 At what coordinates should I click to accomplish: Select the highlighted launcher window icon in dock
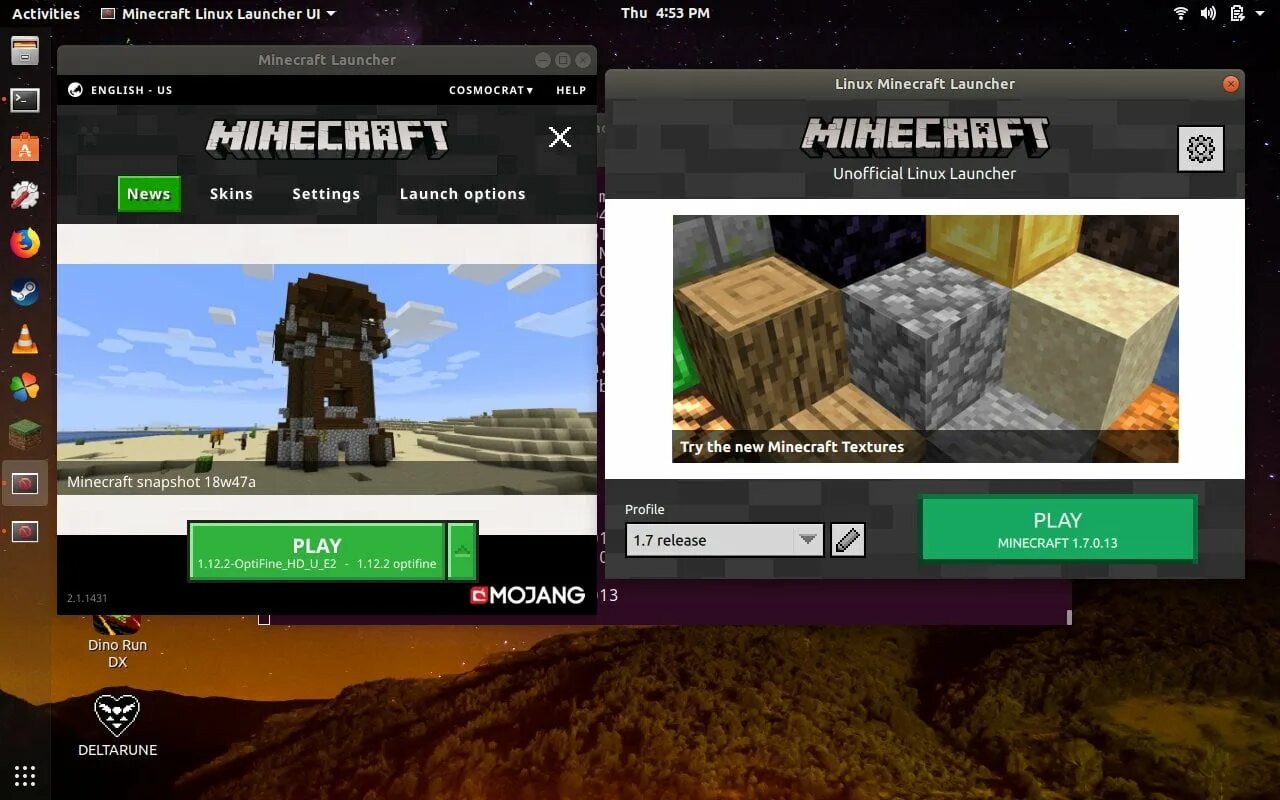pyautogui.click(x=25, y=484)
